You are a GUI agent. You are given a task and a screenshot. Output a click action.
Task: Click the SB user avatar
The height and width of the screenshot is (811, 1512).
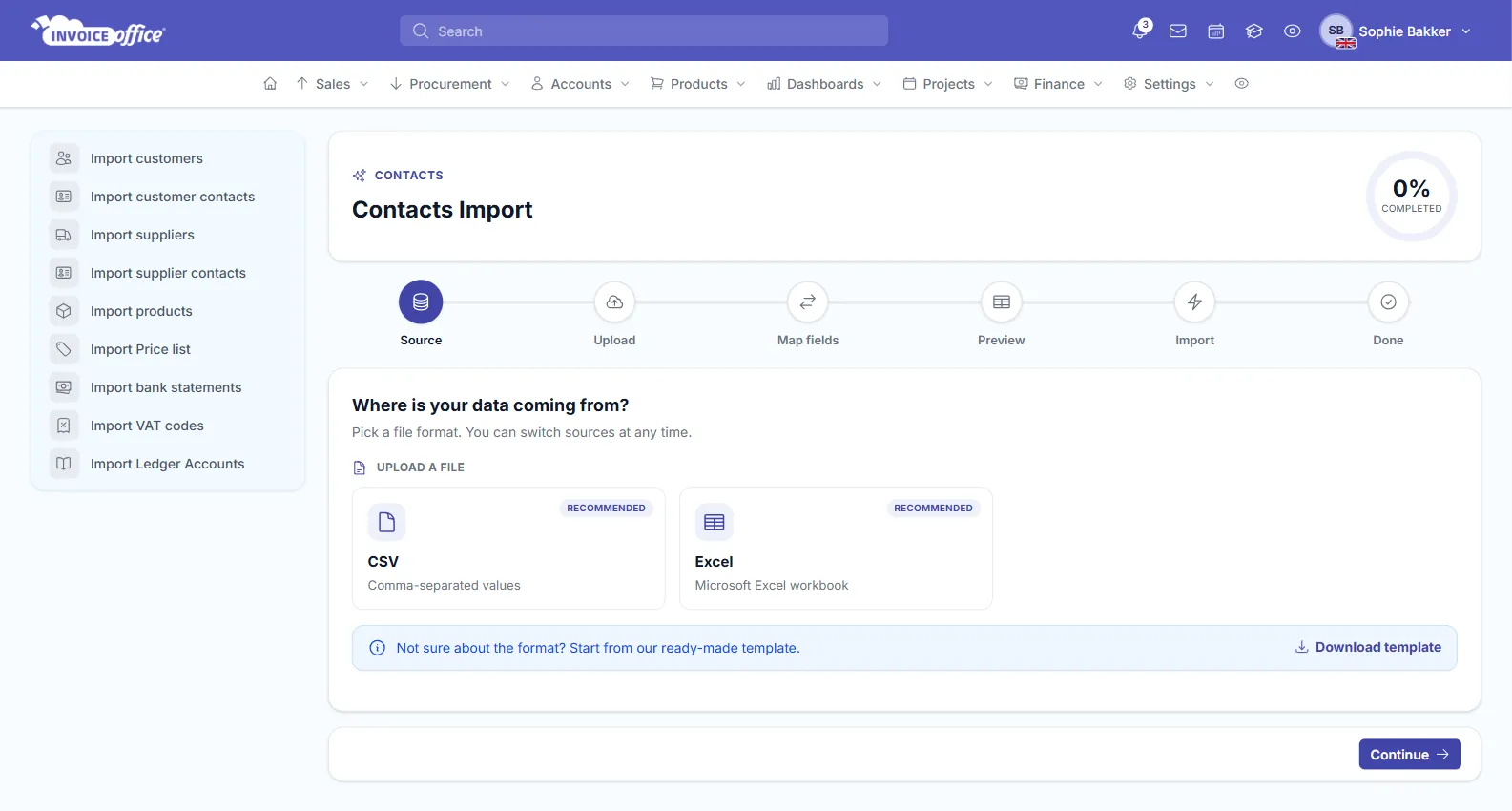click(x=1336, y=31)
